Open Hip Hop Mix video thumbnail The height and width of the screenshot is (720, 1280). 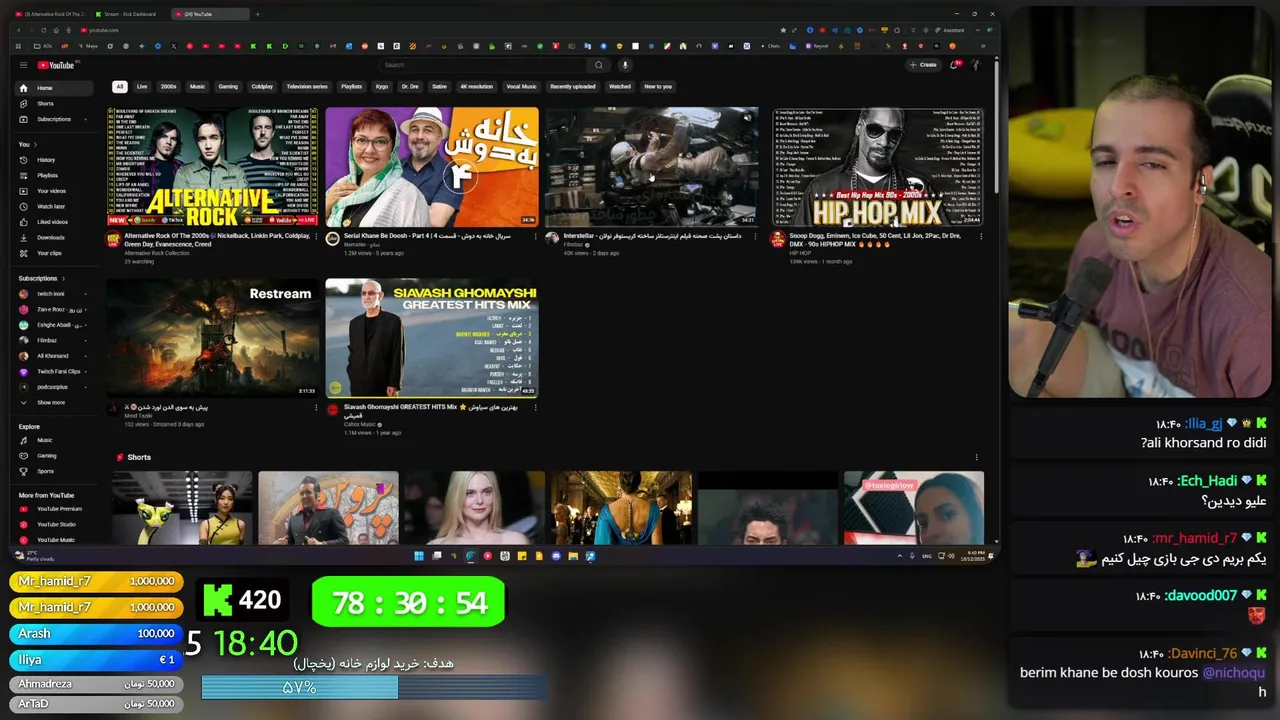click(878, 167)
